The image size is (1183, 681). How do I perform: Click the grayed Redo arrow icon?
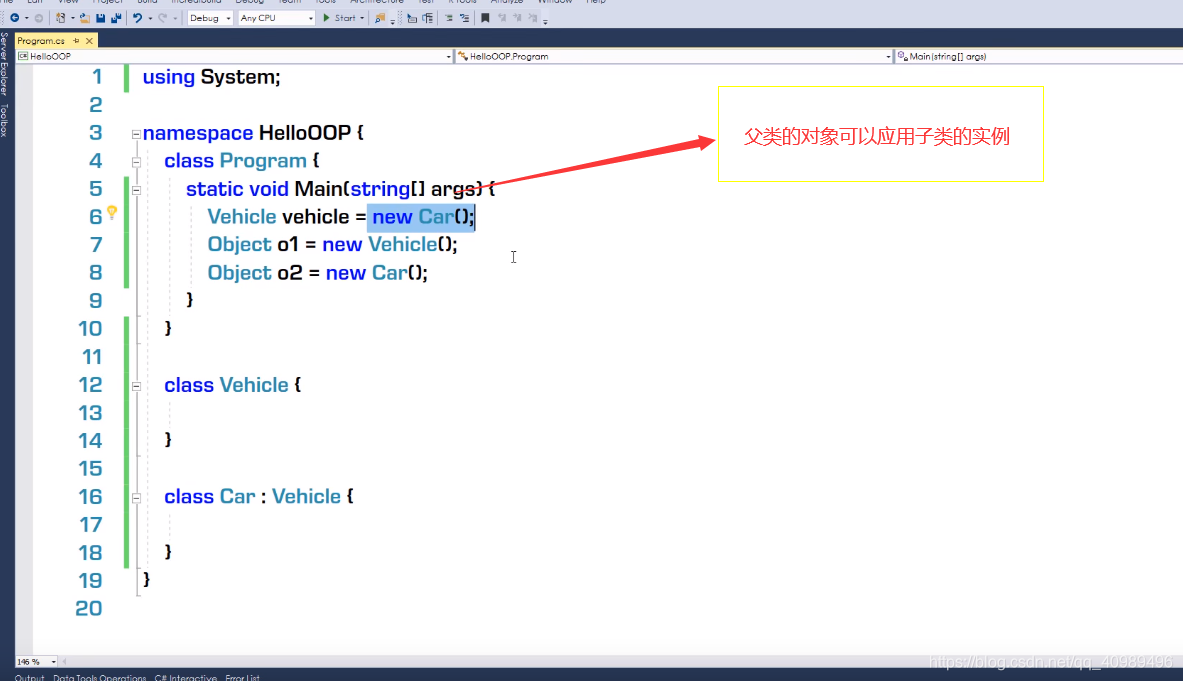[x=162, y=18]
